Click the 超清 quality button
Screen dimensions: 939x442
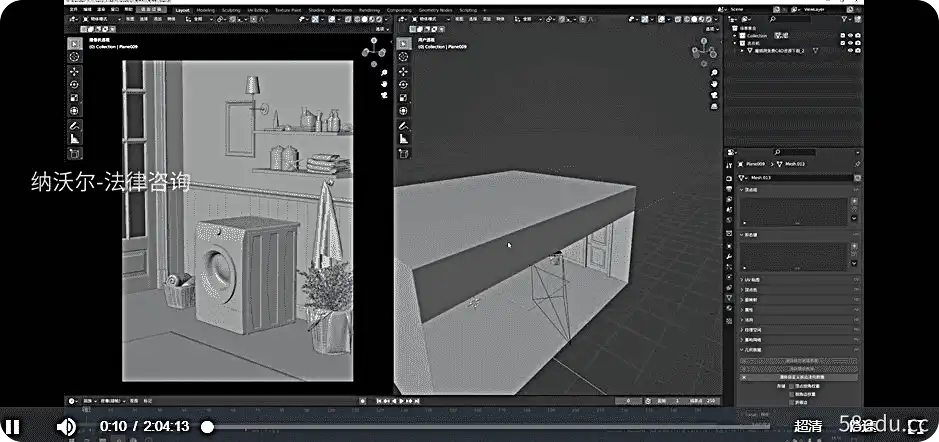(808, 426)
